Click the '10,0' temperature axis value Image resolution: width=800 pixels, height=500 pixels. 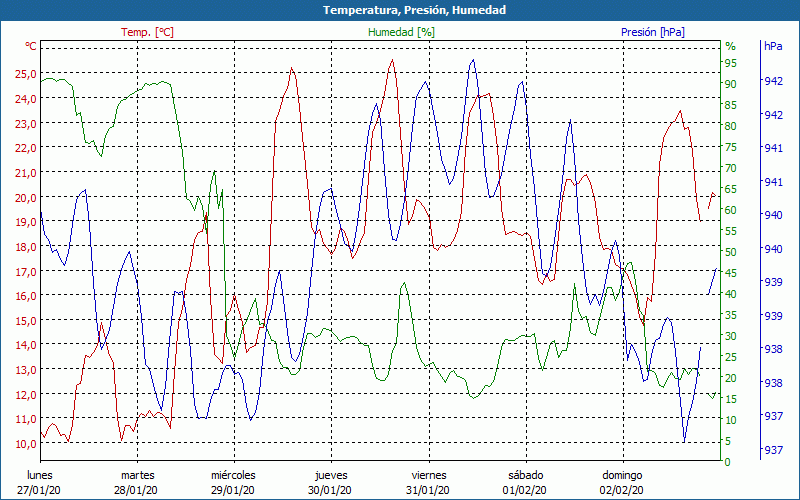26,444
